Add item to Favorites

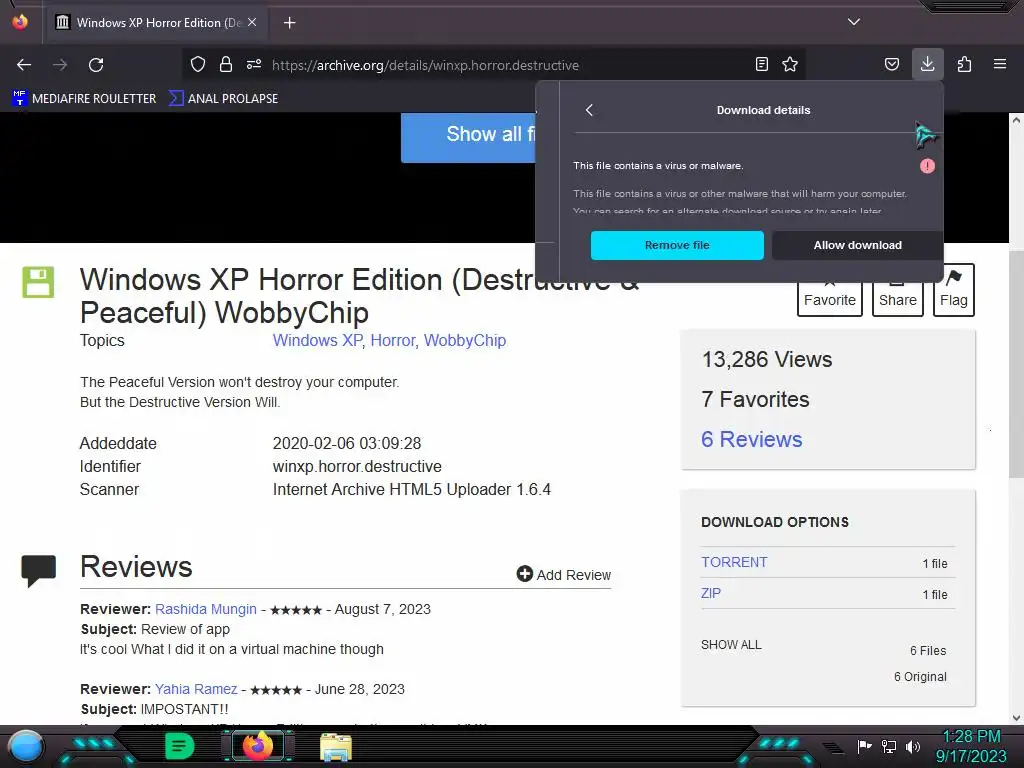(829, 299)
